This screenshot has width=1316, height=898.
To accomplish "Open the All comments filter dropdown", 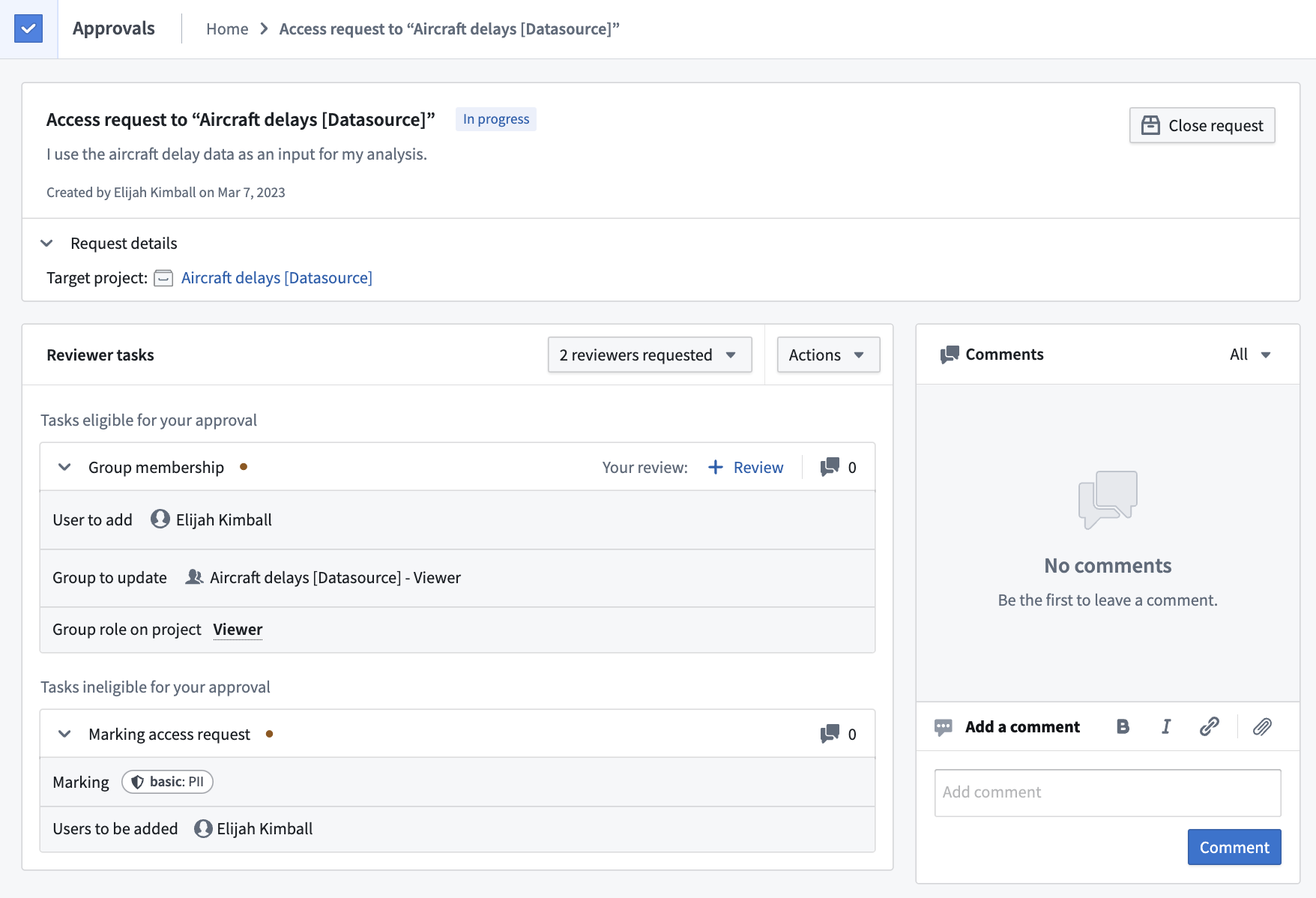I will (x=1250, y=355).
